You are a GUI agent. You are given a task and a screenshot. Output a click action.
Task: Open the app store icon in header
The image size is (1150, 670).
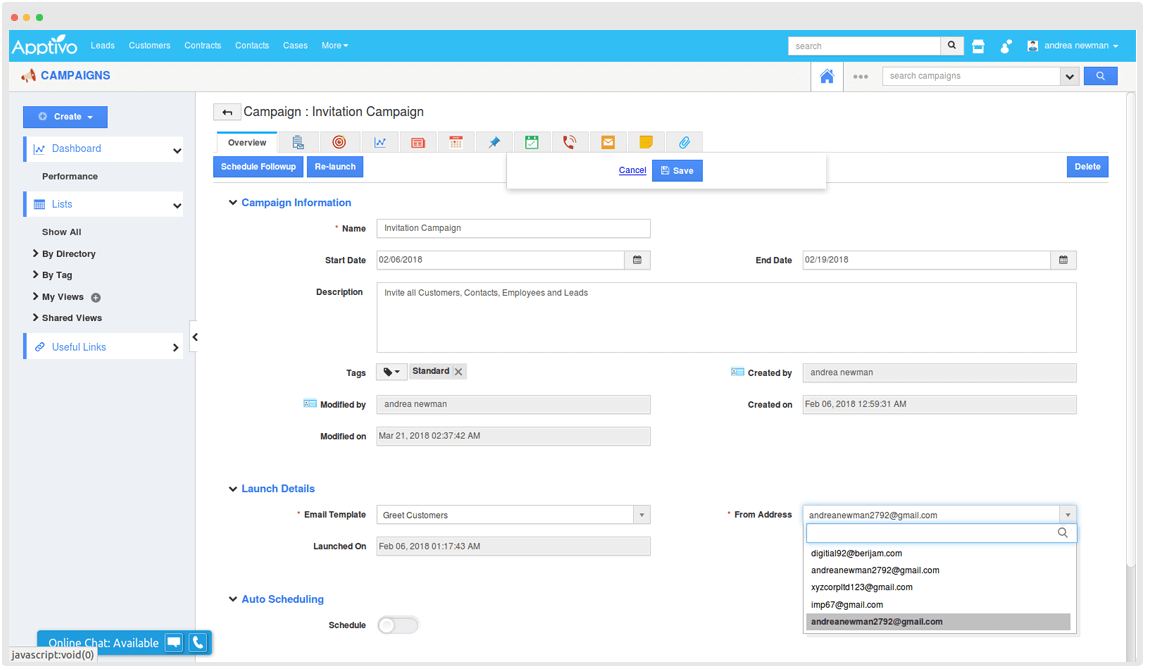point(978,46)
